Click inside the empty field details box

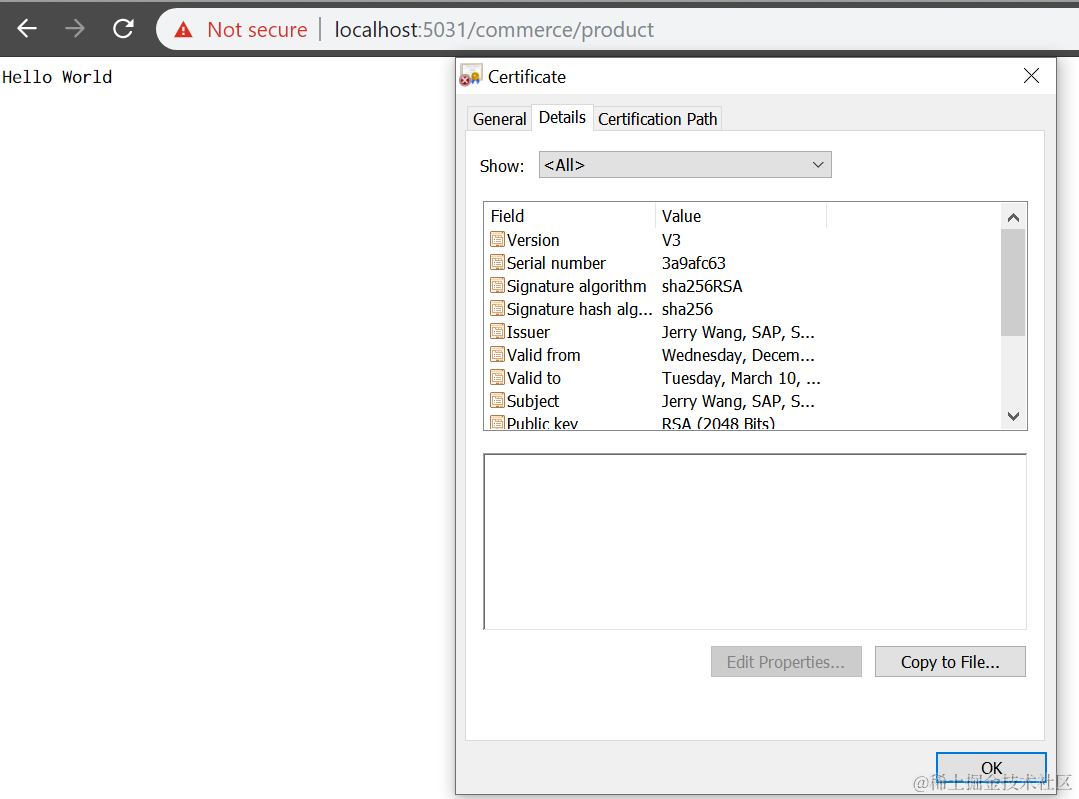pos(755,542)
